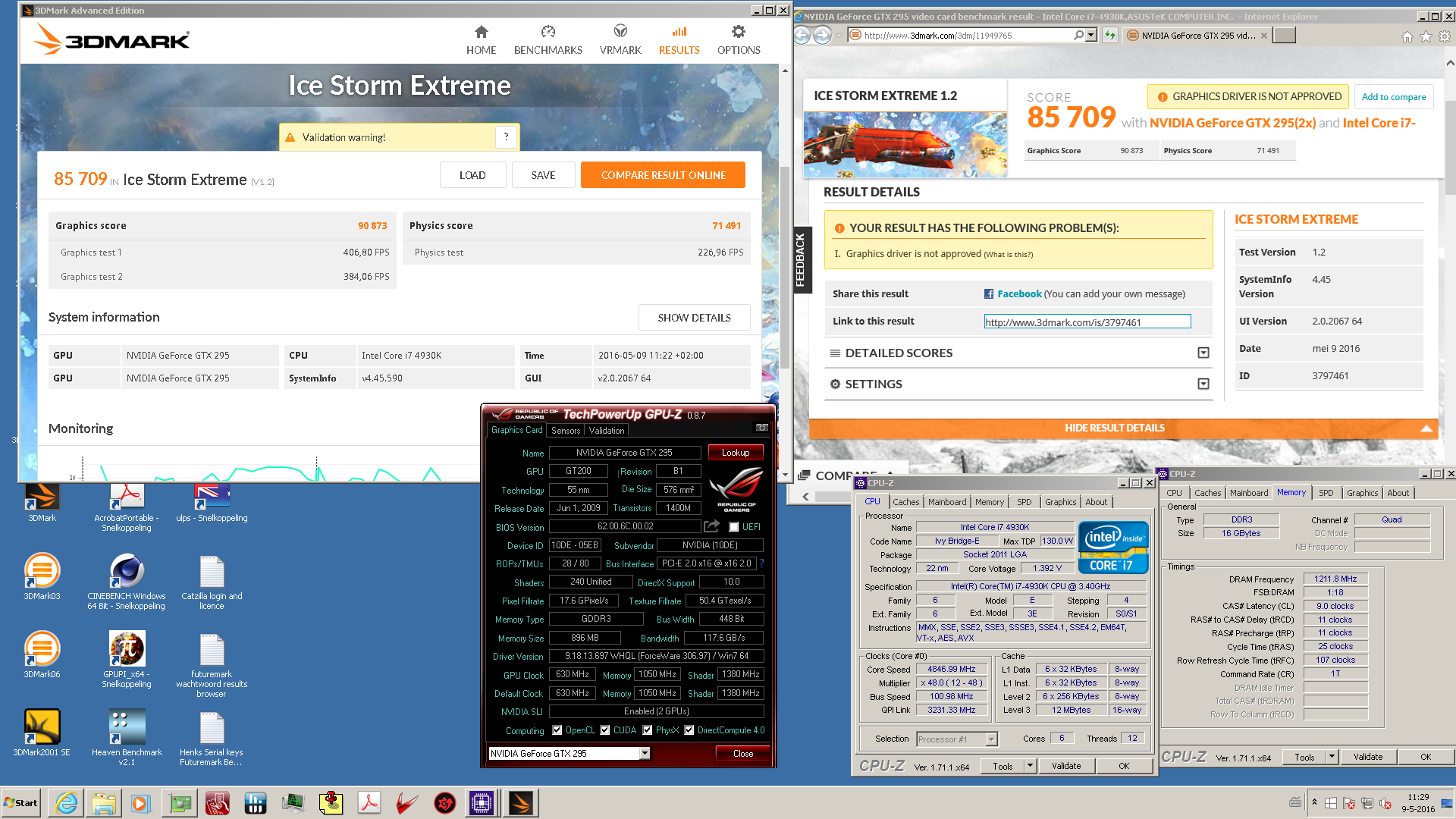This screenshot has width=1456, height=819.
Task: Open Windows Explorer from the taskbar
Action: (104, 803)
